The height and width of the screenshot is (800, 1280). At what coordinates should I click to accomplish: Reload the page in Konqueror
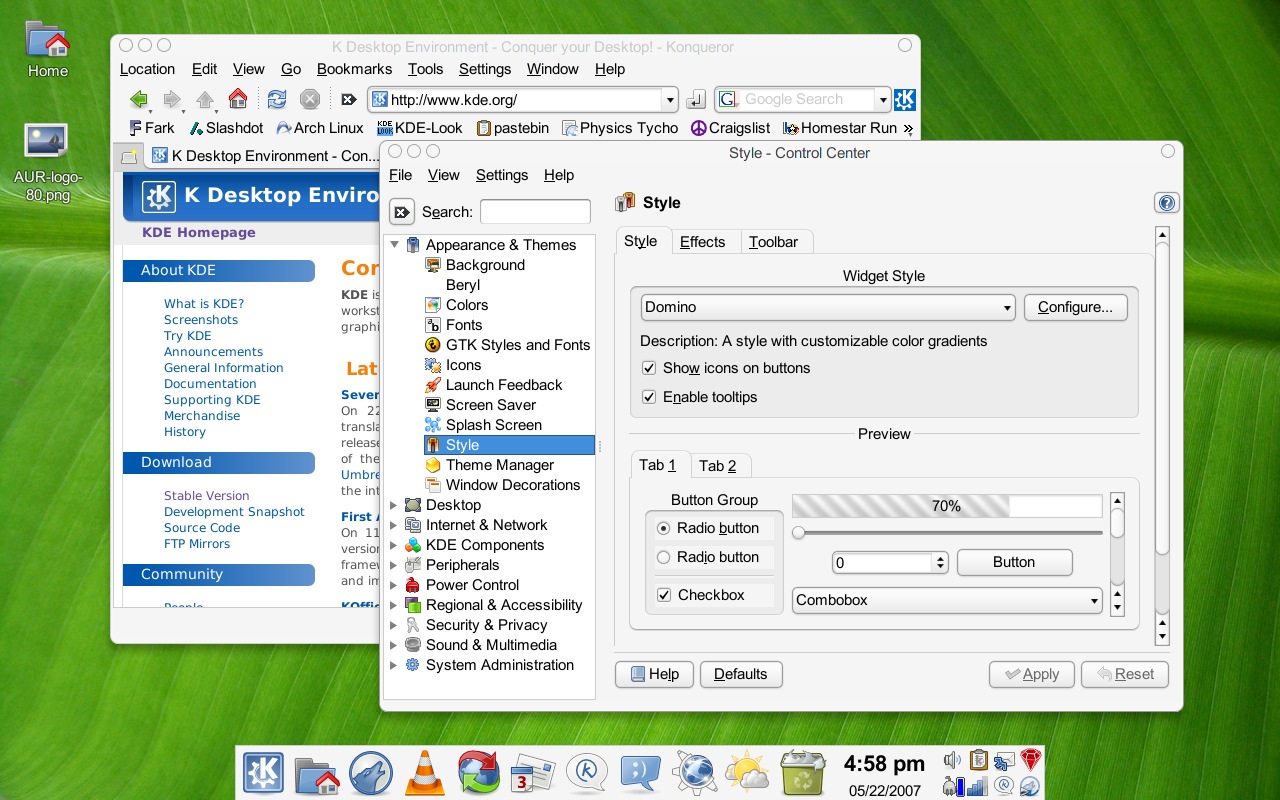click(x=277, y=99)
